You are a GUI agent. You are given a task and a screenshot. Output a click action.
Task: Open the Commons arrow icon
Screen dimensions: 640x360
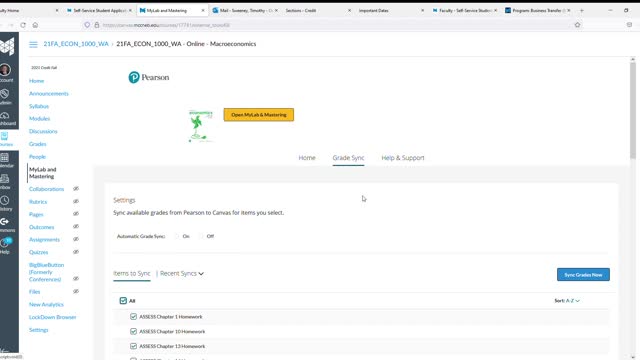coord(5,222)
